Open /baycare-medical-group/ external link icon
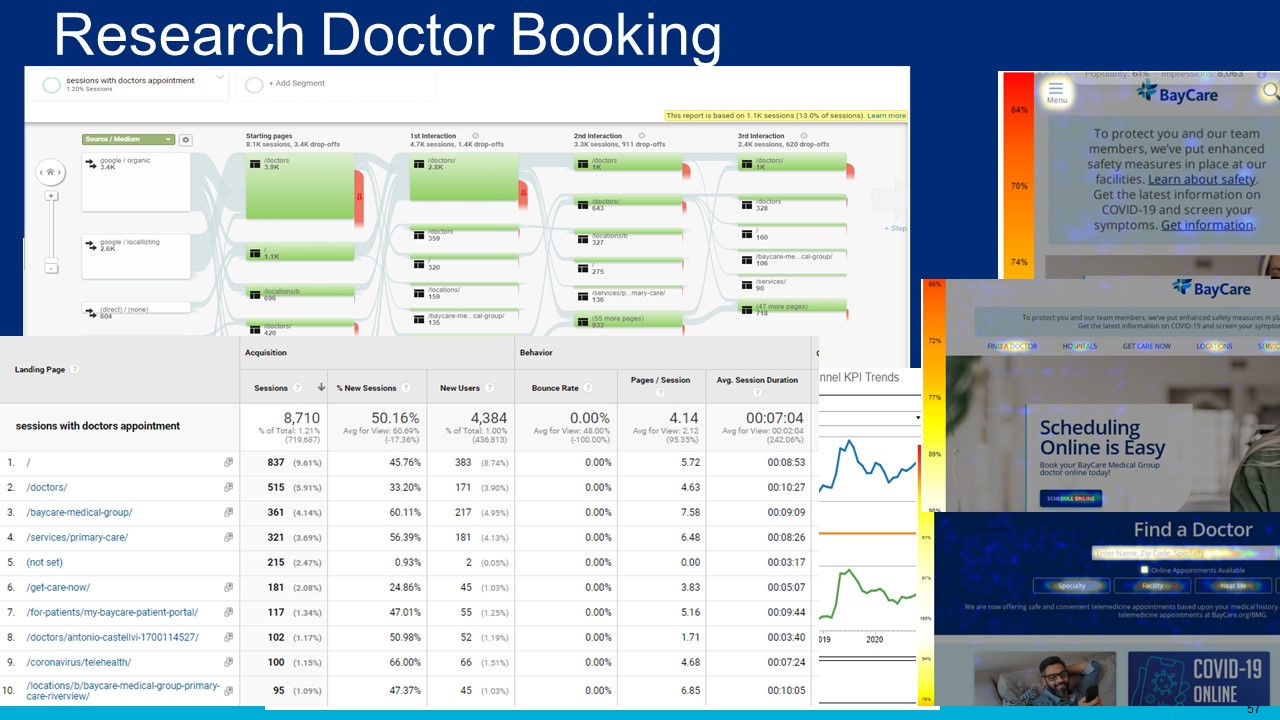Image resolution: width=1280 pixels, height=720 pixels. click(x=229, y=512)
